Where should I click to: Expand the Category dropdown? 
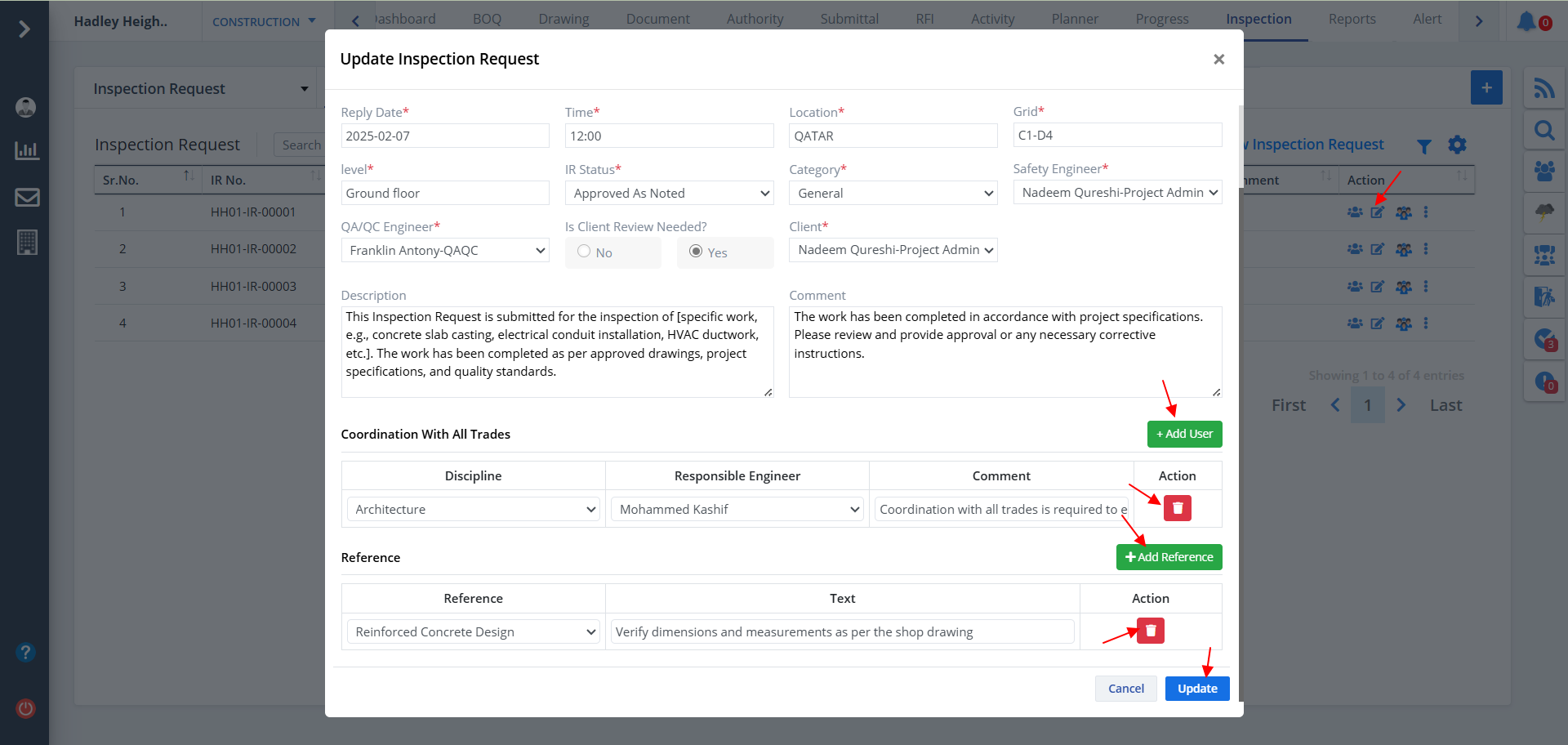tap(893, 194)
